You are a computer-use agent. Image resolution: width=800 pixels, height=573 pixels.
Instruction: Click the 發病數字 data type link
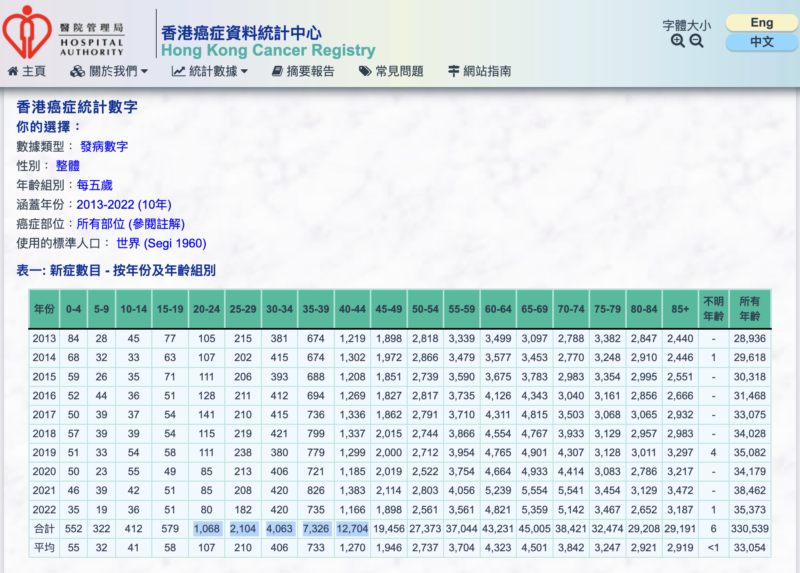tap(104, 146)
